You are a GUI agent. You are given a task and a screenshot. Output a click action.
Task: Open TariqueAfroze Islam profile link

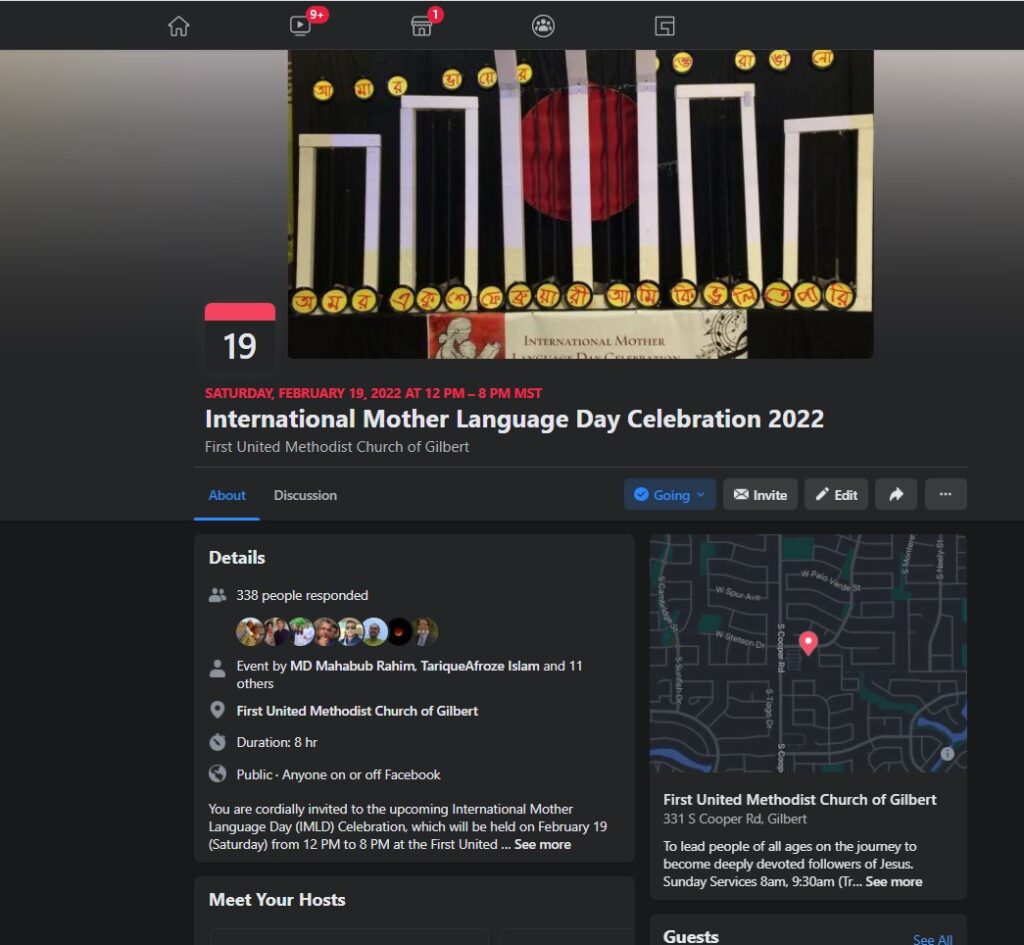(x=480, y=665)
